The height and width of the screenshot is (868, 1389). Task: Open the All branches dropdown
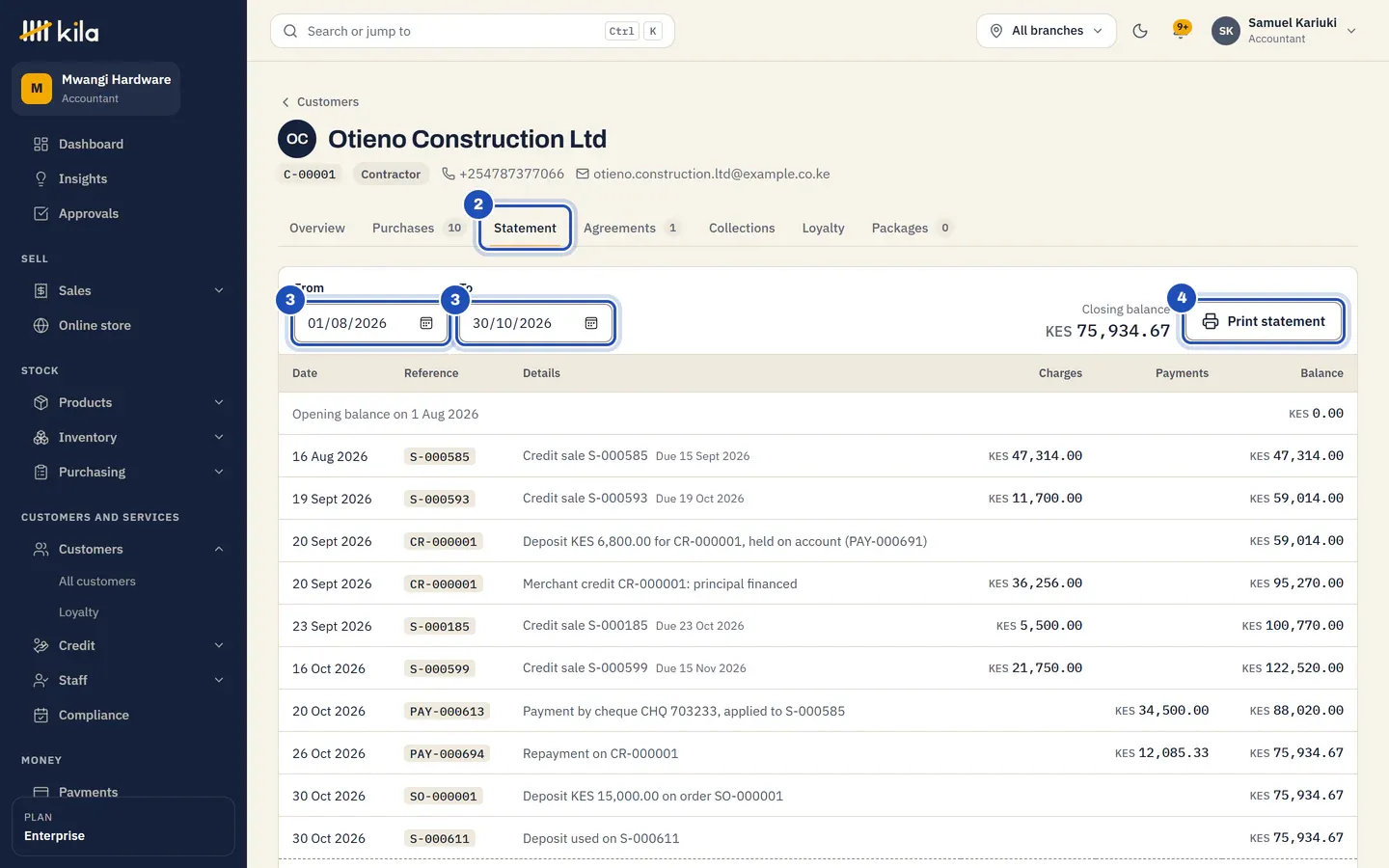click(1047, 31)
